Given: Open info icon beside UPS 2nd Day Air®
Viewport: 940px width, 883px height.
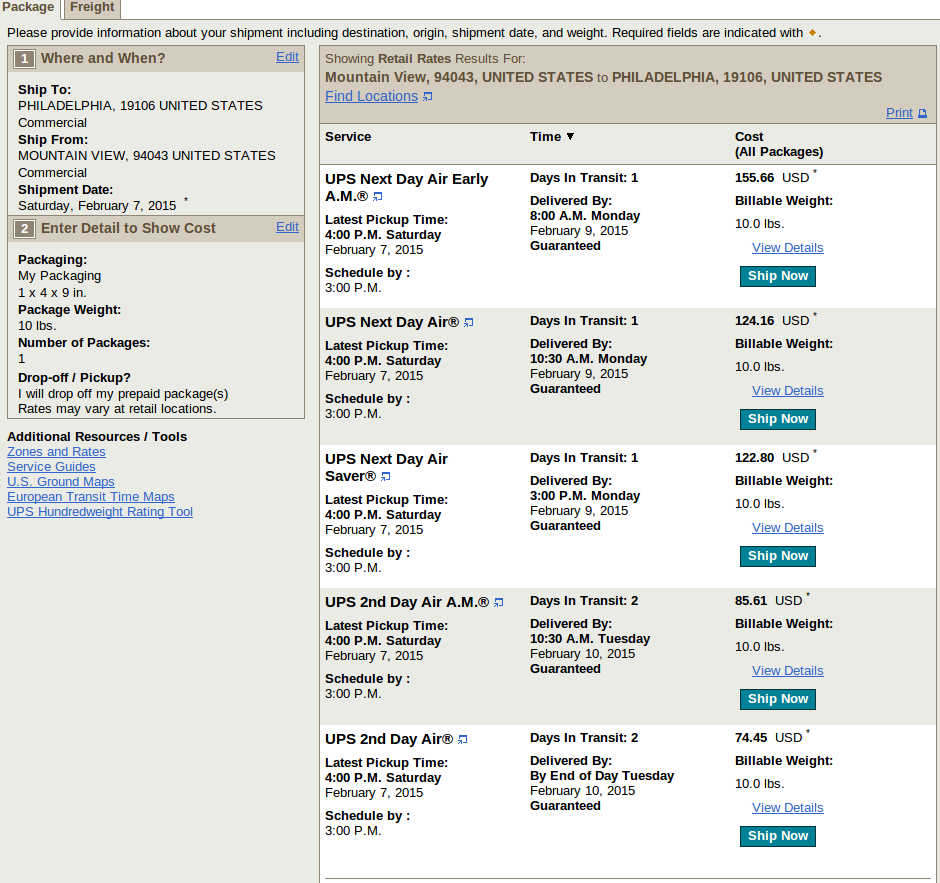Looking at the screenshot, I should pyautogui.click(x=463, y=740).
